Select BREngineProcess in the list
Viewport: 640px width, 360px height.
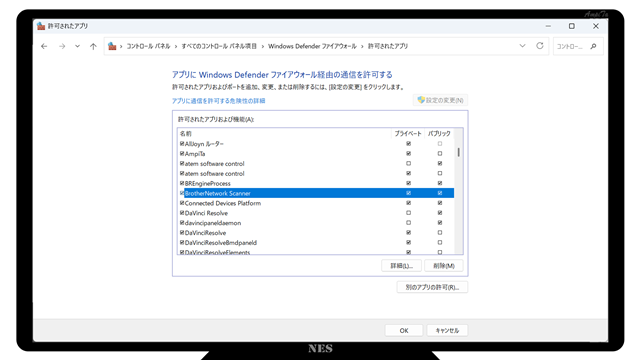tap(208, 184)
